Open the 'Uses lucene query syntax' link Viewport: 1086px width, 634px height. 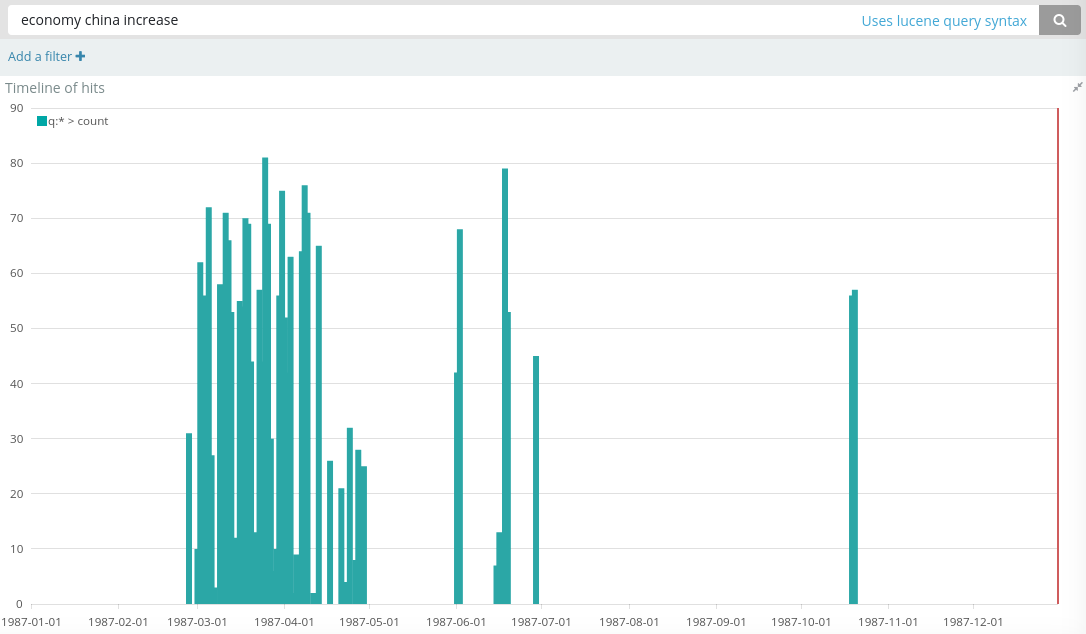943,21
